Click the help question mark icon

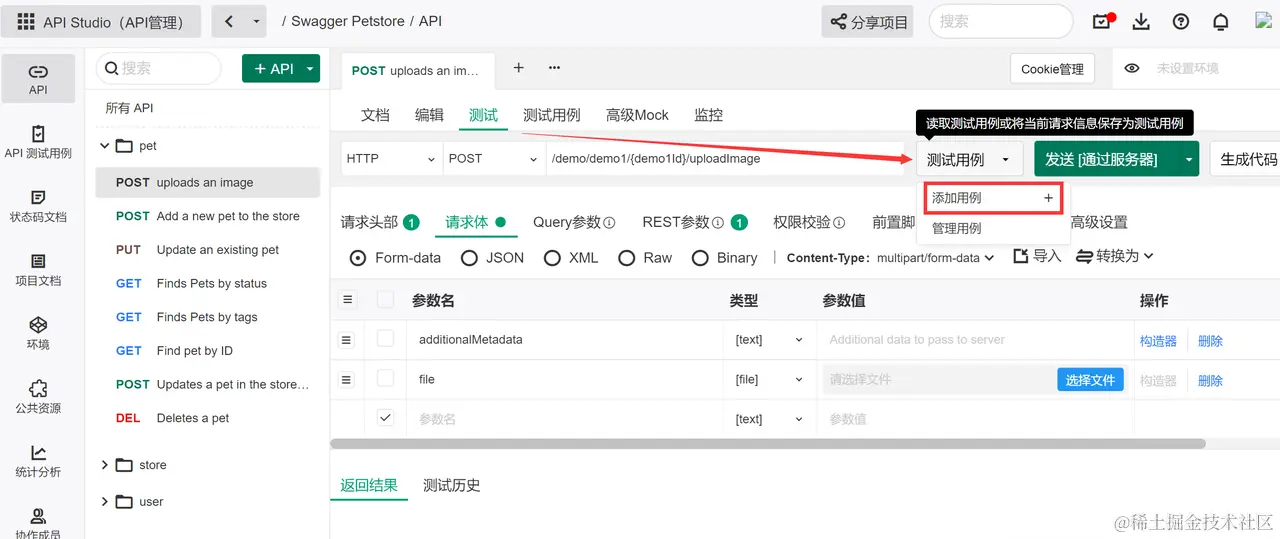tap(1181, 22)
